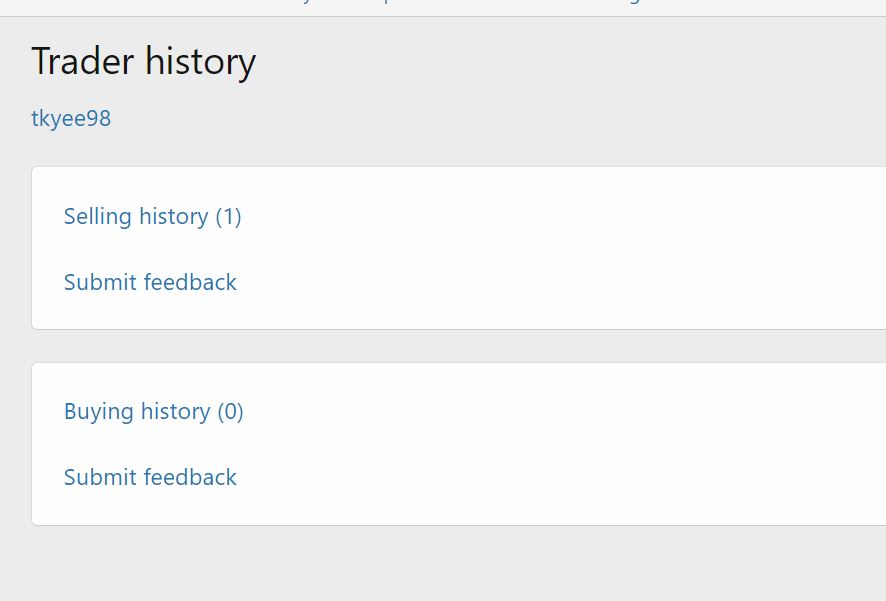
Task: Click Submit feedback under Buying history
Action: pyautogui.click(x=150, y=477)
